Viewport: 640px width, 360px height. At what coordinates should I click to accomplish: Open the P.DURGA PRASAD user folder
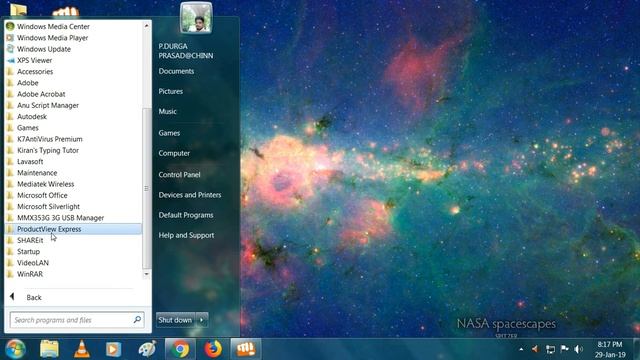tap(186, 51)
